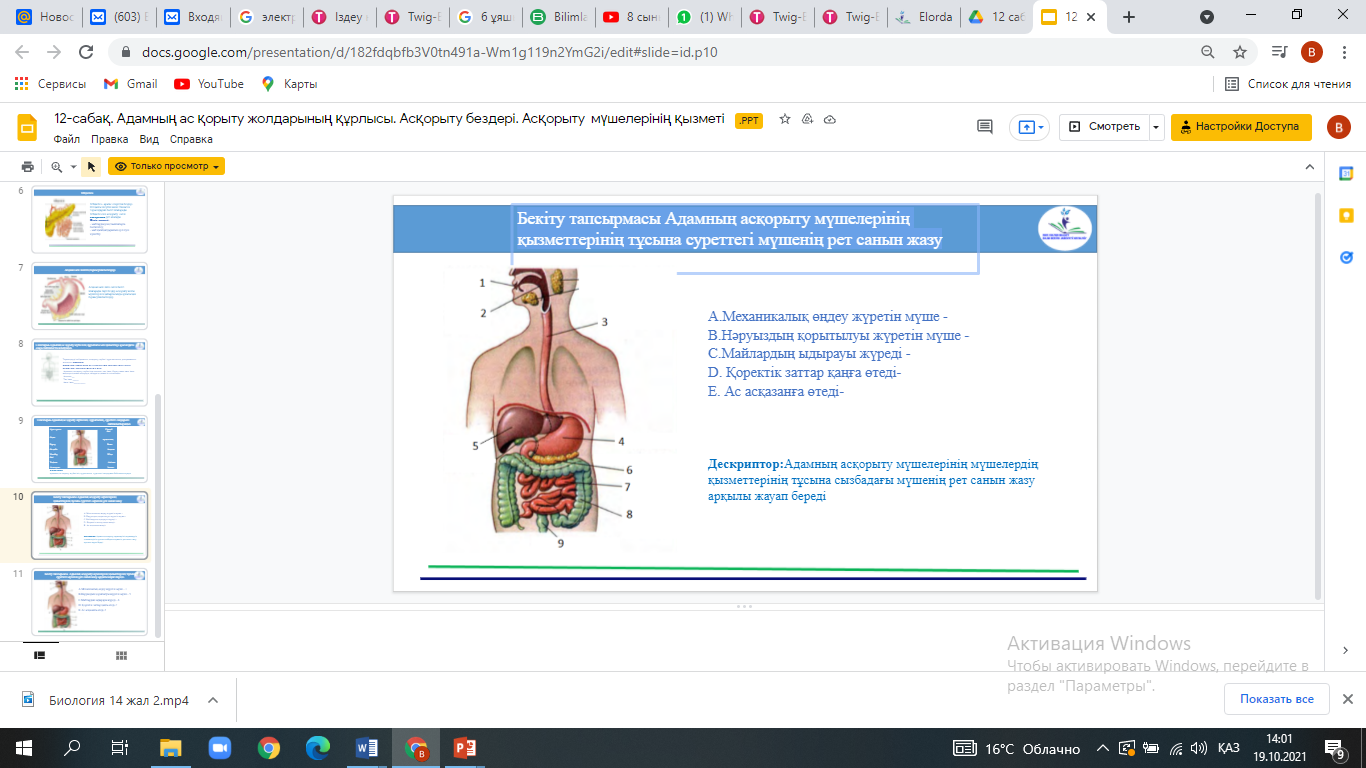The image size is (1366, 768).
Task: Open the Google Slides home icon
Action: coord(28,127)
